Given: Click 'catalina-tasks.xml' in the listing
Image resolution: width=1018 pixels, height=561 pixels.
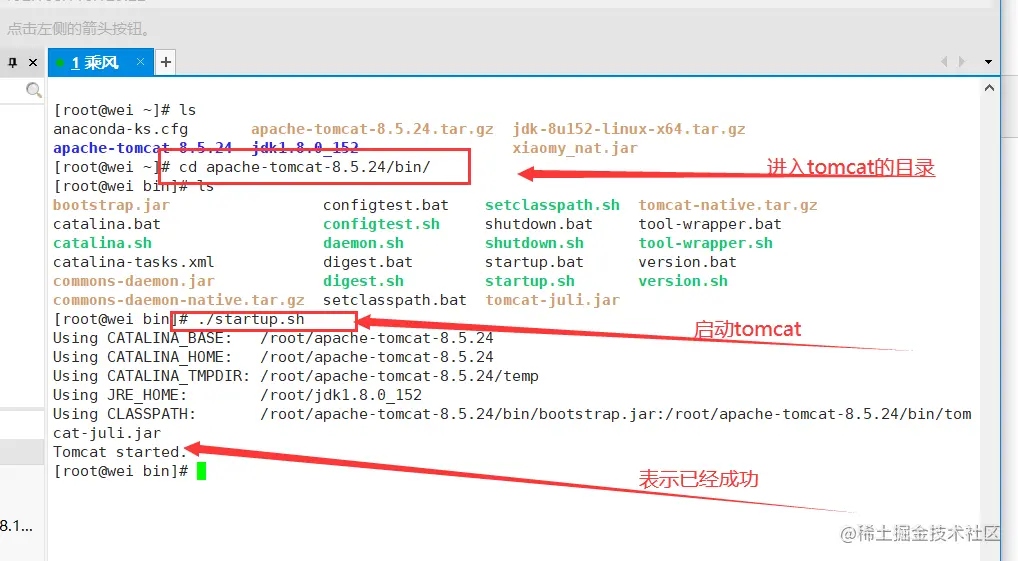Looking at the screenshot, I should coord(134,262).
